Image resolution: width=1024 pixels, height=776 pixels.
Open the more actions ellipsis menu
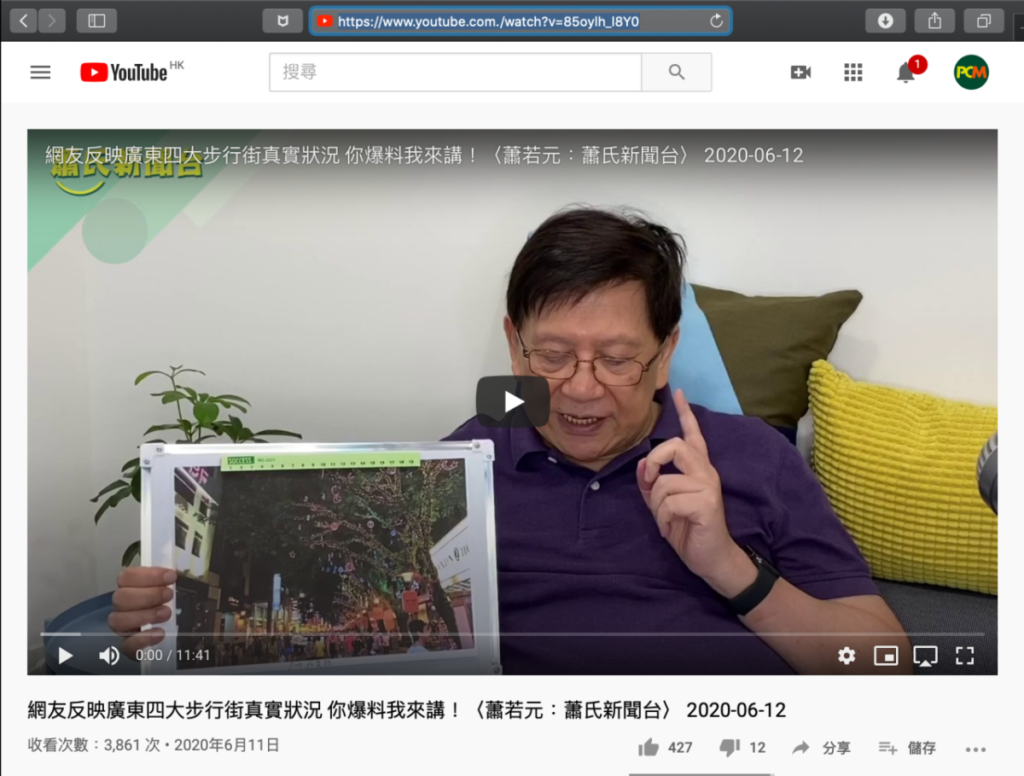pos(976,749)
